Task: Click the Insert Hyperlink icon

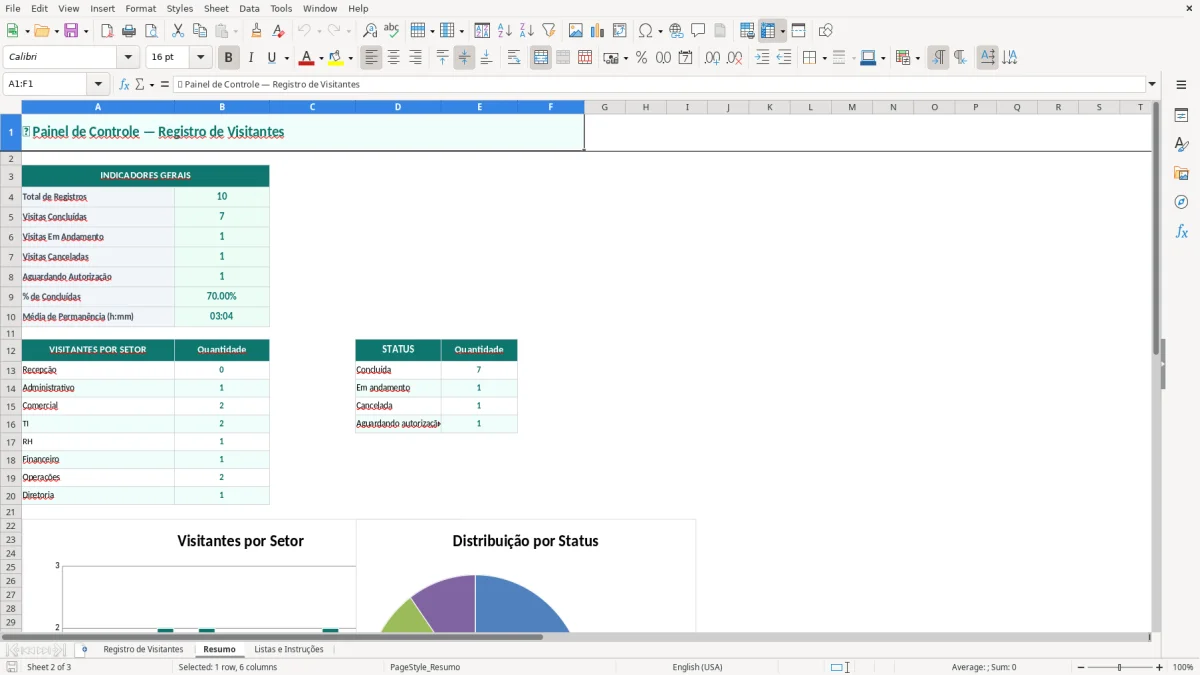Action: pyautogui.click(x=676, y=31)
